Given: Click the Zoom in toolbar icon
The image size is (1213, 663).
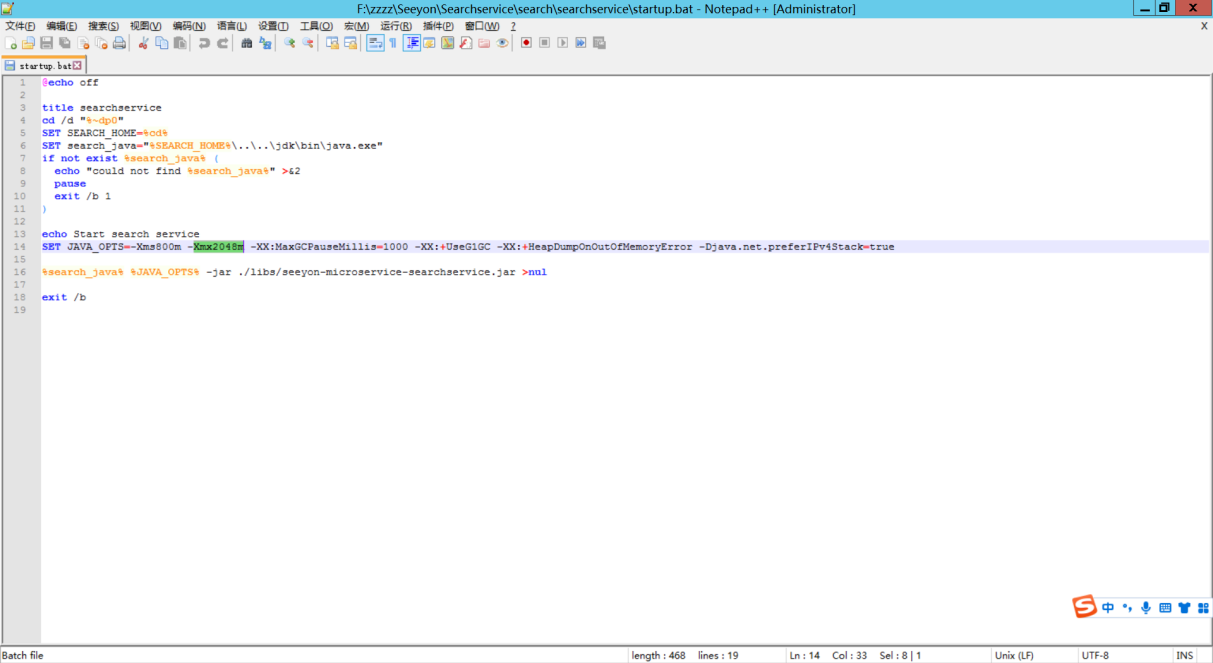Looking at the screenshot, I should point(289,43).
